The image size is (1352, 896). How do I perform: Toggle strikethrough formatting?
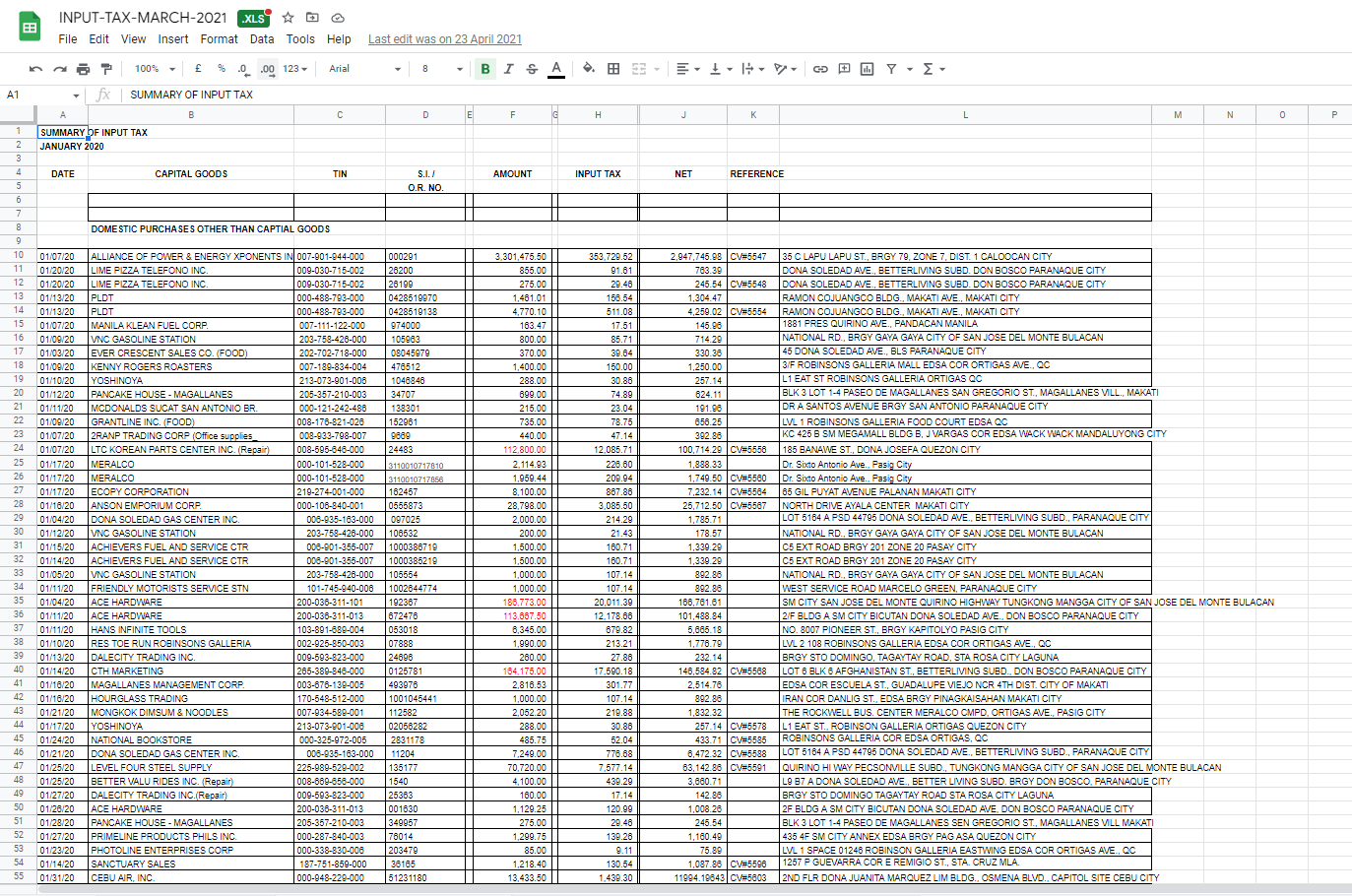coord(533,69)
